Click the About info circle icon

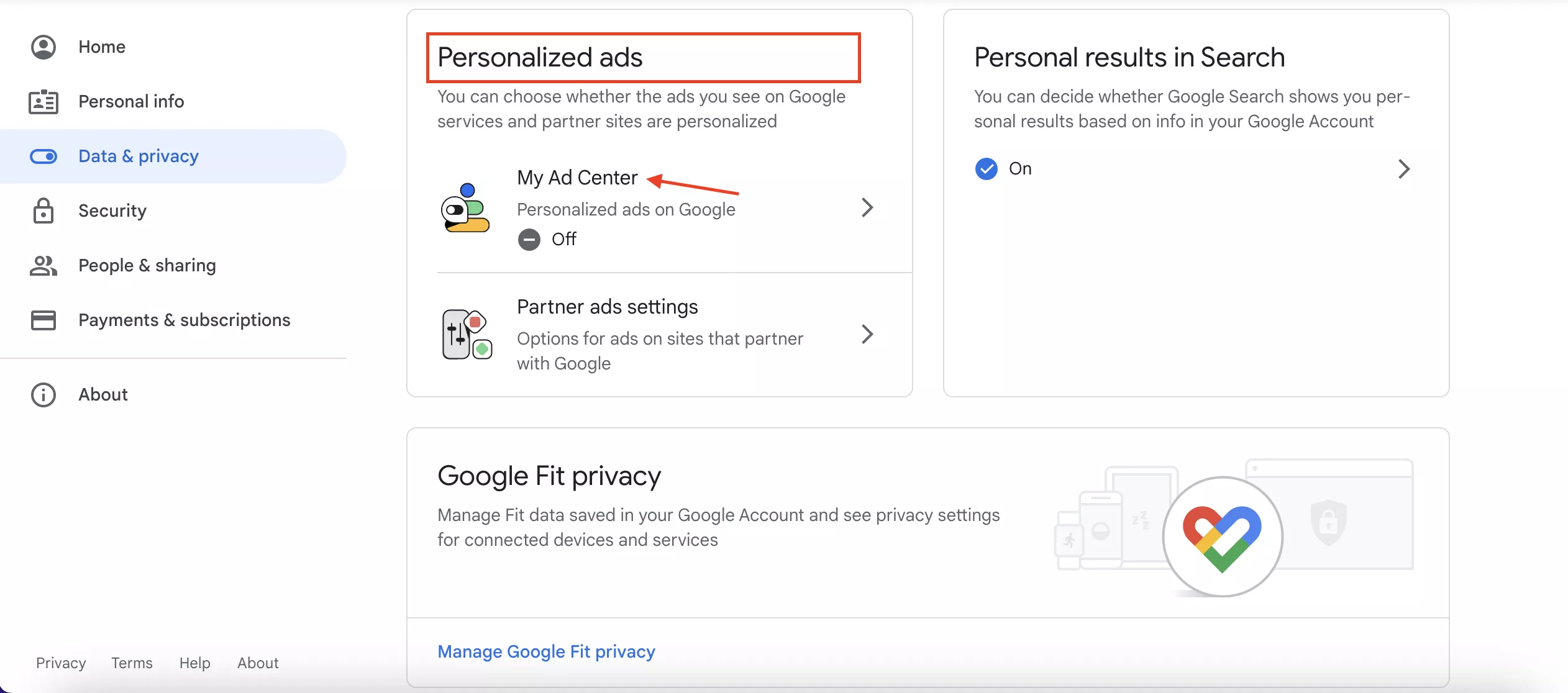43,395
